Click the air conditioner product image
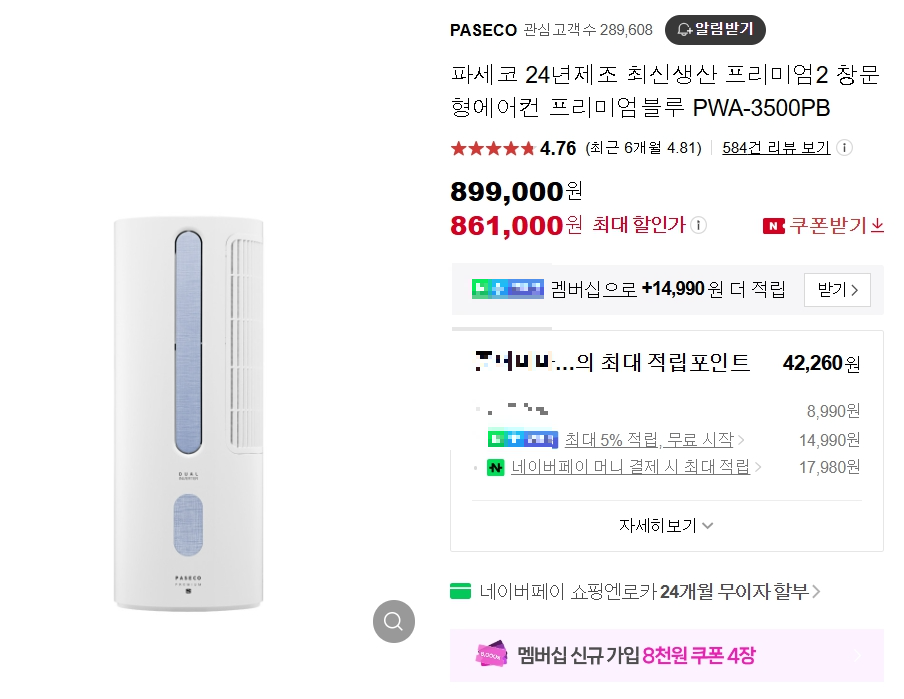Viewport: 904px width, 699px height. [x=190, y=410]
